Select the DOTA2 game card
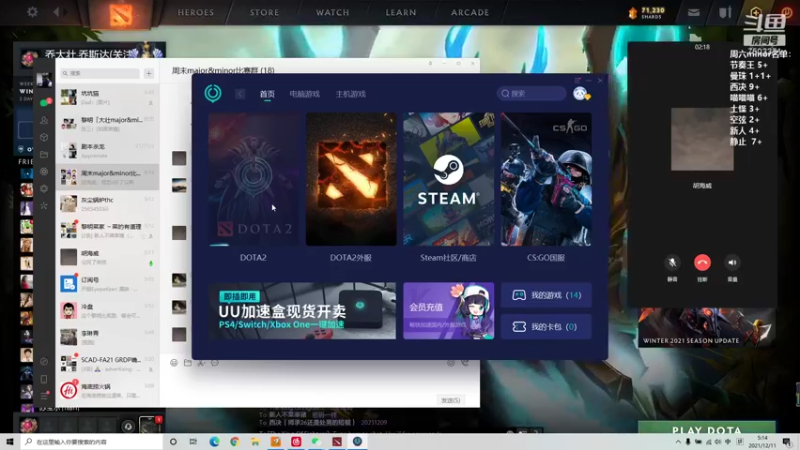Screen dimensions: 800x450 (254, 179)
